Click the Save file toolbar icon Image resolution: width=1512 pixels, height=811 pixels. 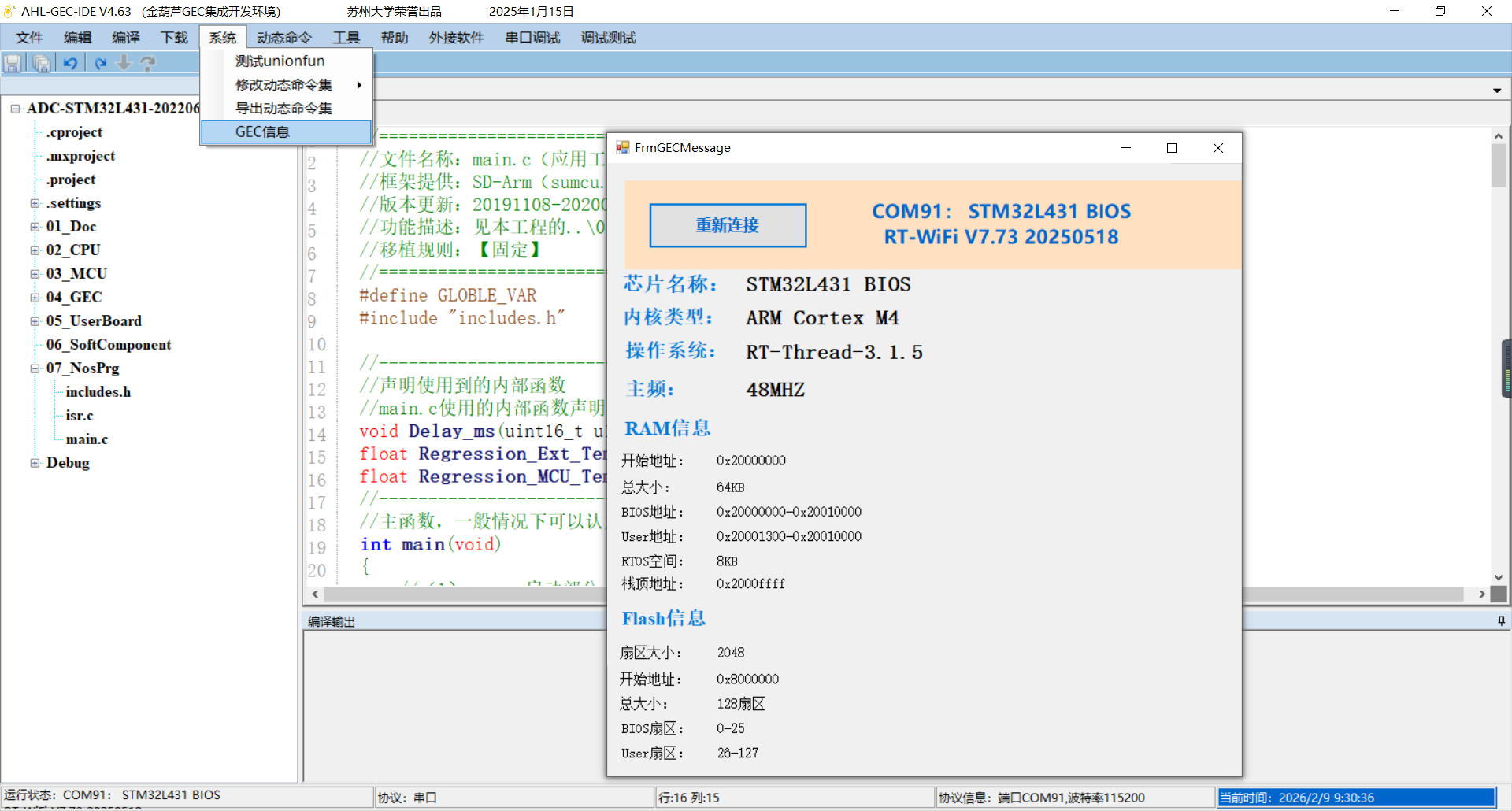click(x=13, y=64)
